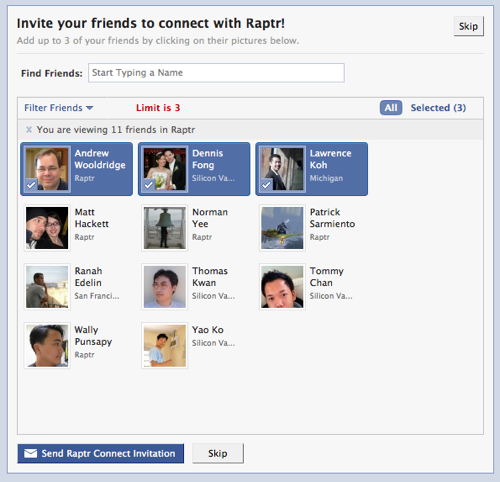Switch to the All tab
The width and height of the screenshot is (500, 482).
391,108
